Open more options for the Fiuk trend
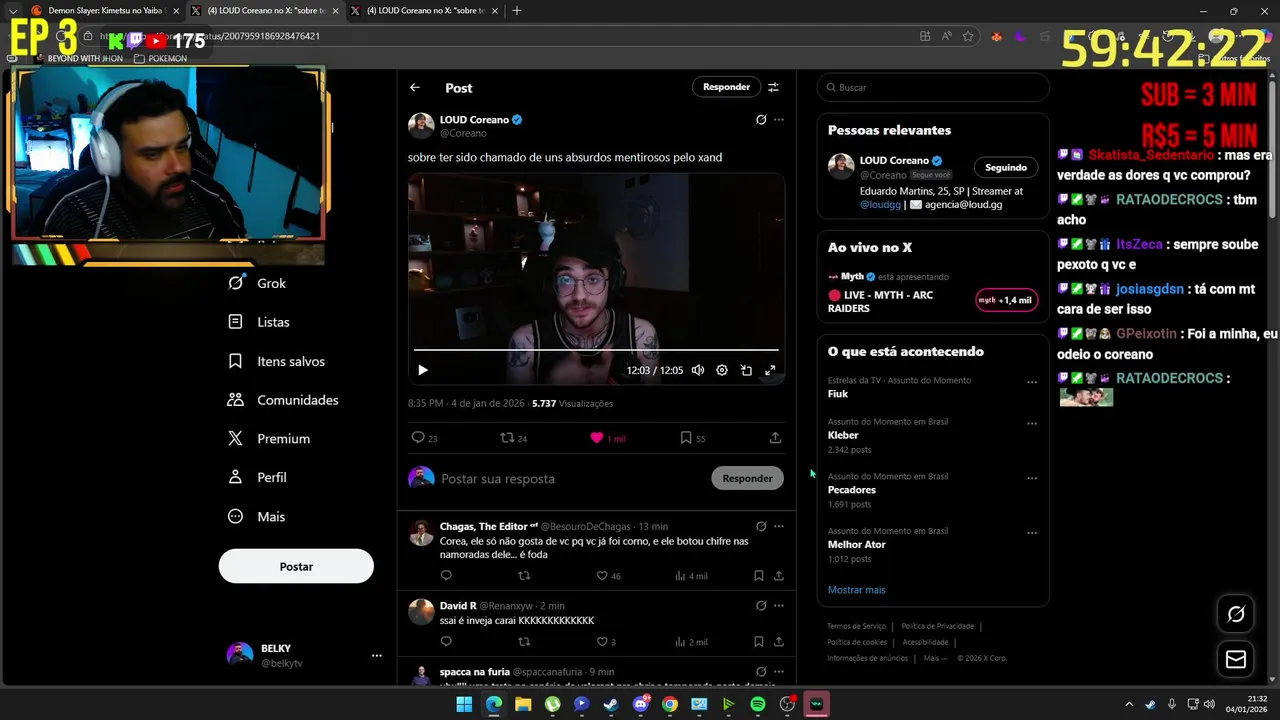 1032,382
